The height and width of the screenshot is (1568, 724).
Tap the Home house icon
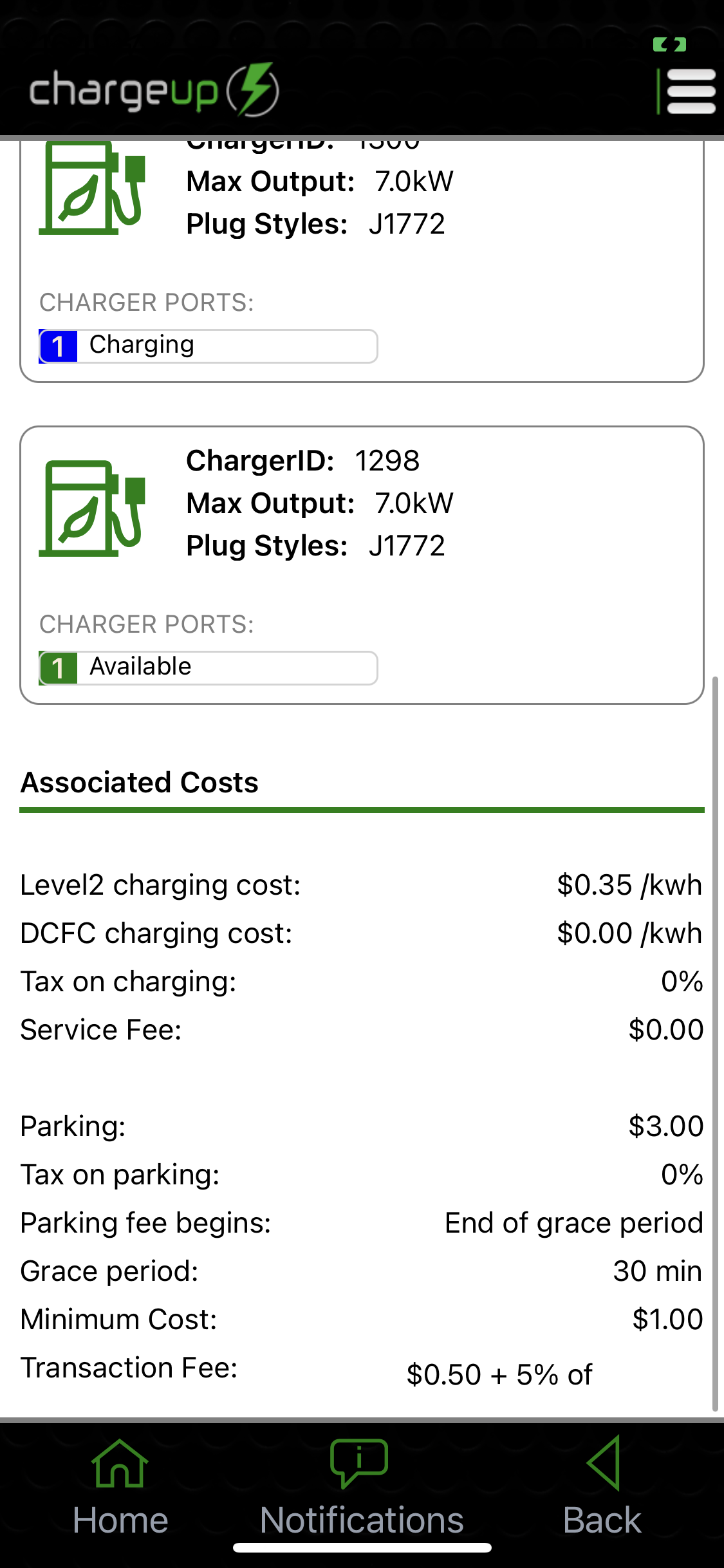[120, 1464]
